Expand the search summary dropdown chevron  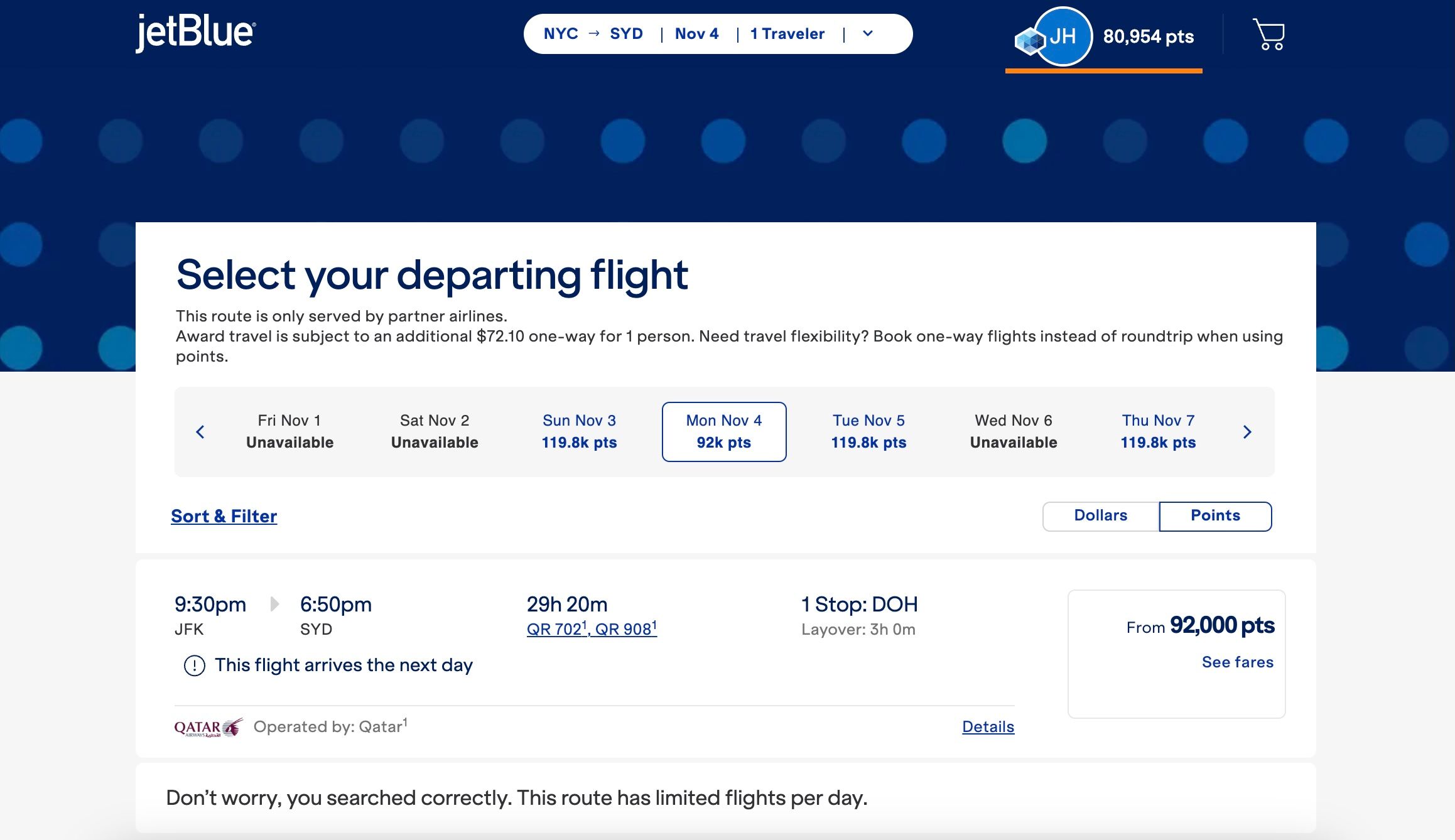(868, 34)
